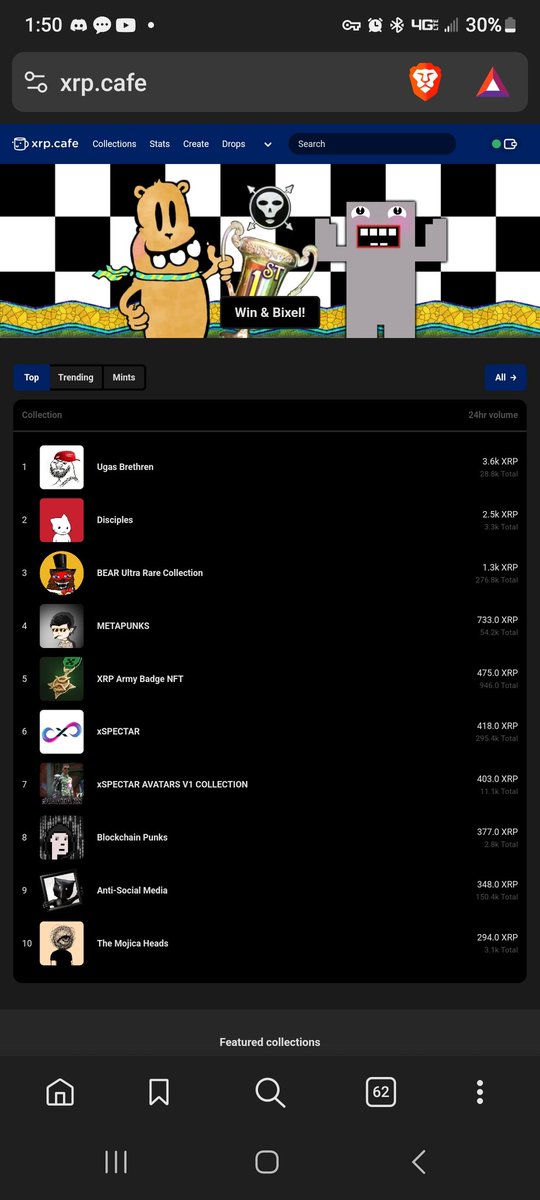Switch to the Trending tab
540x1200 pixels.
tap(76, 377)
